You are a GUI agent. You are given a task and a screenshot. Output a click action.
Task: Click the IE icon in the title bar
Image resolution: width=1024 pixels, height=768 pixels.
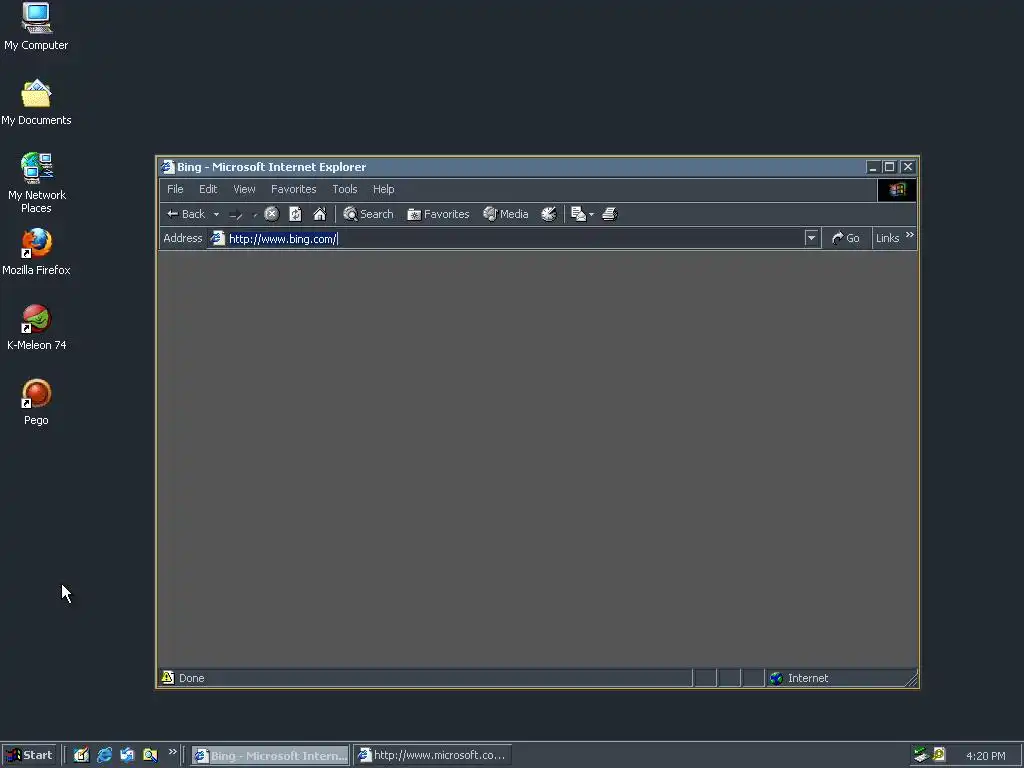point(168,167)
